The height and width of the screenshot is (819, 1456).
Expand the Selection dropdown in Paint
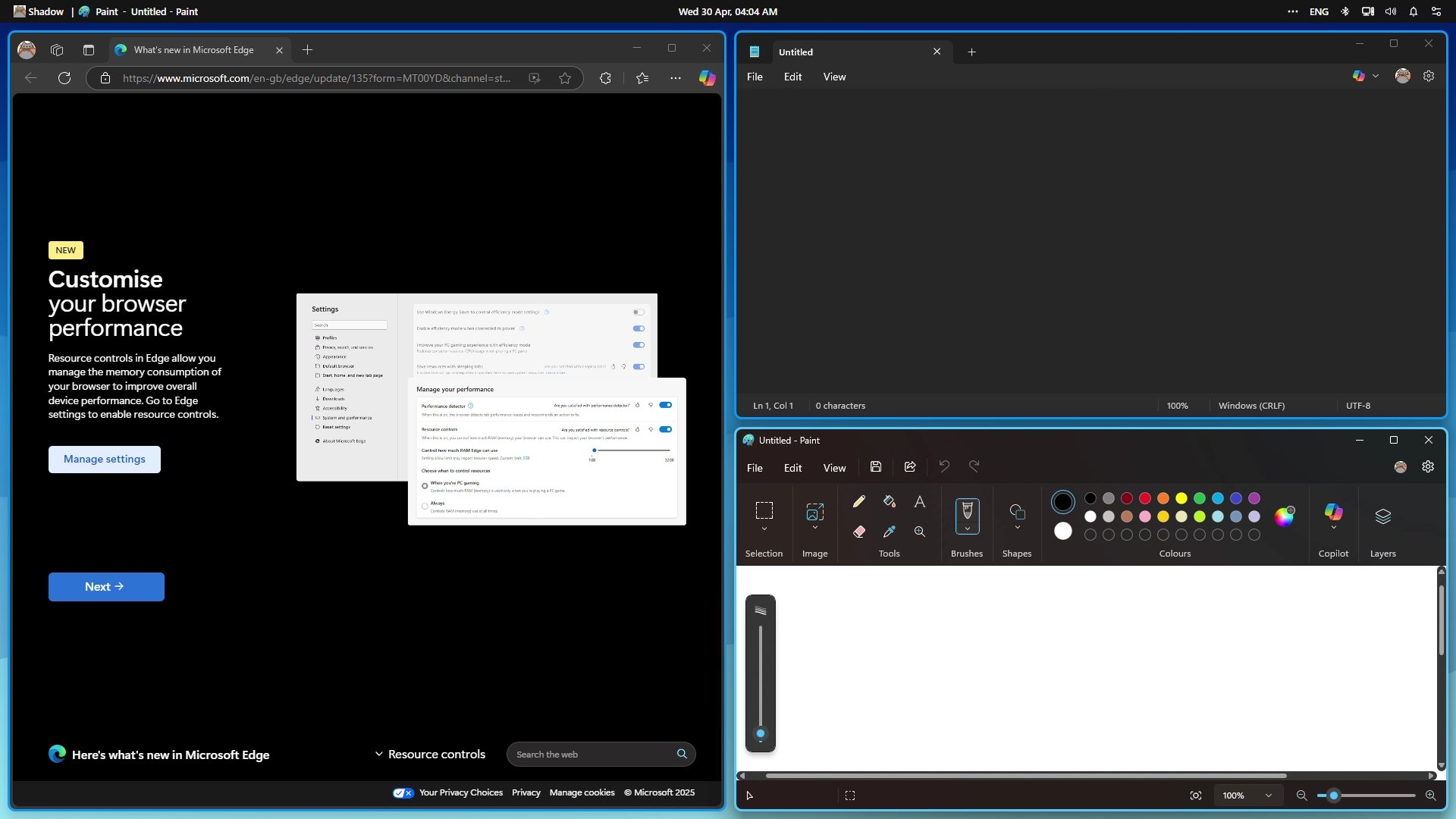pyautogui.click(x=764, y=529)
